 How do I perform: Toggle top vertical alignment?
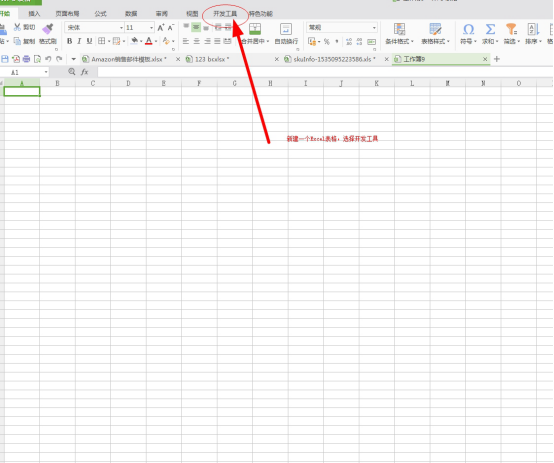[186, 27]
